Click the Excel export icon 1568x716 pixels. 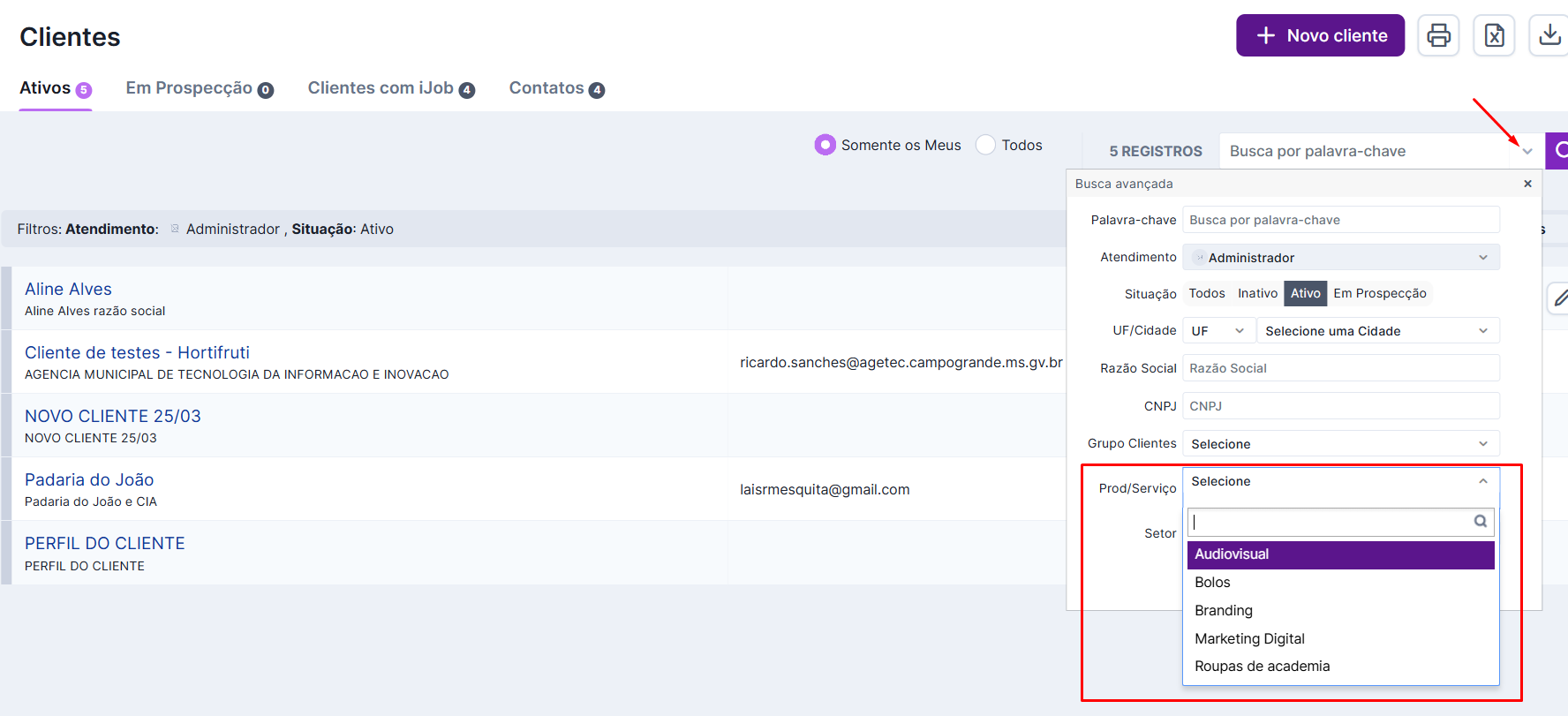pyautogui.click(x=1494, y=35)
